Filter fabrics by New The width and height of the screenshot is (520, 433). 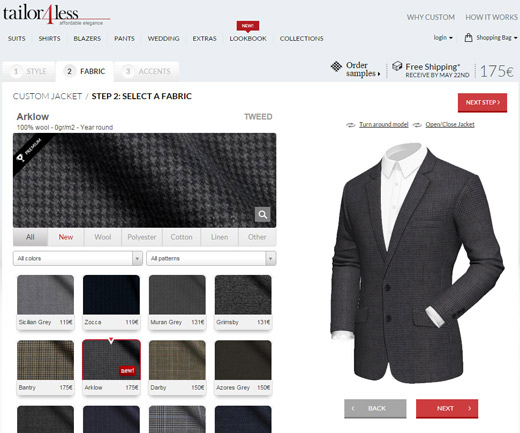[66, 237]
